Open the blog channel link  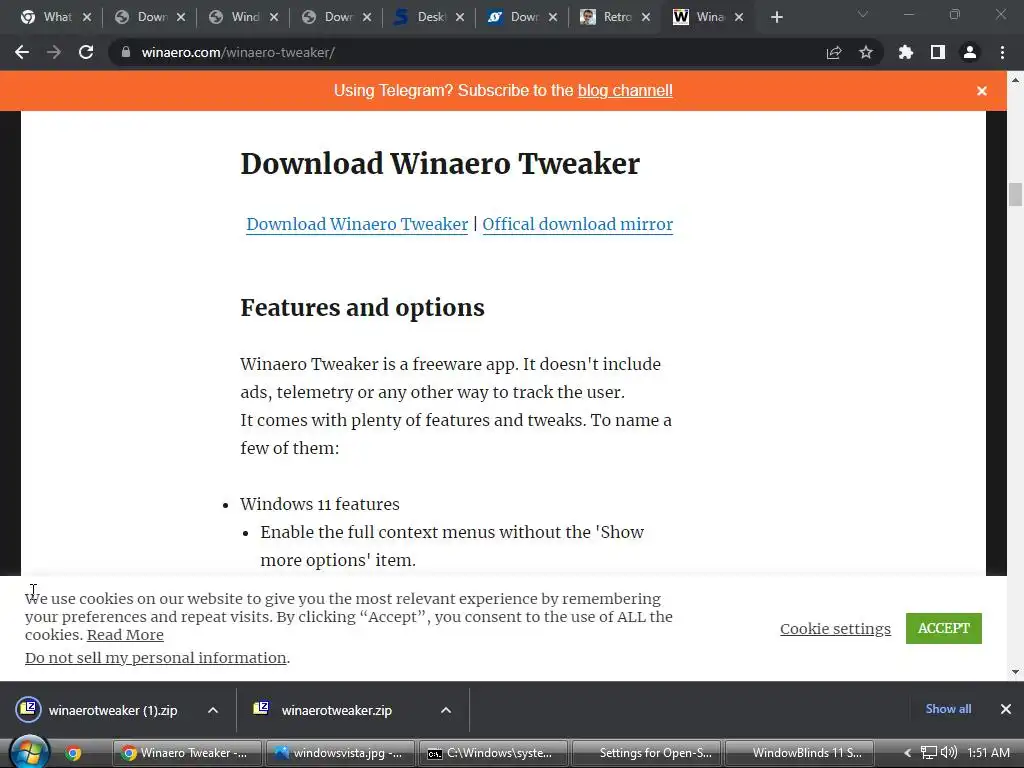[x=625, y=91]
